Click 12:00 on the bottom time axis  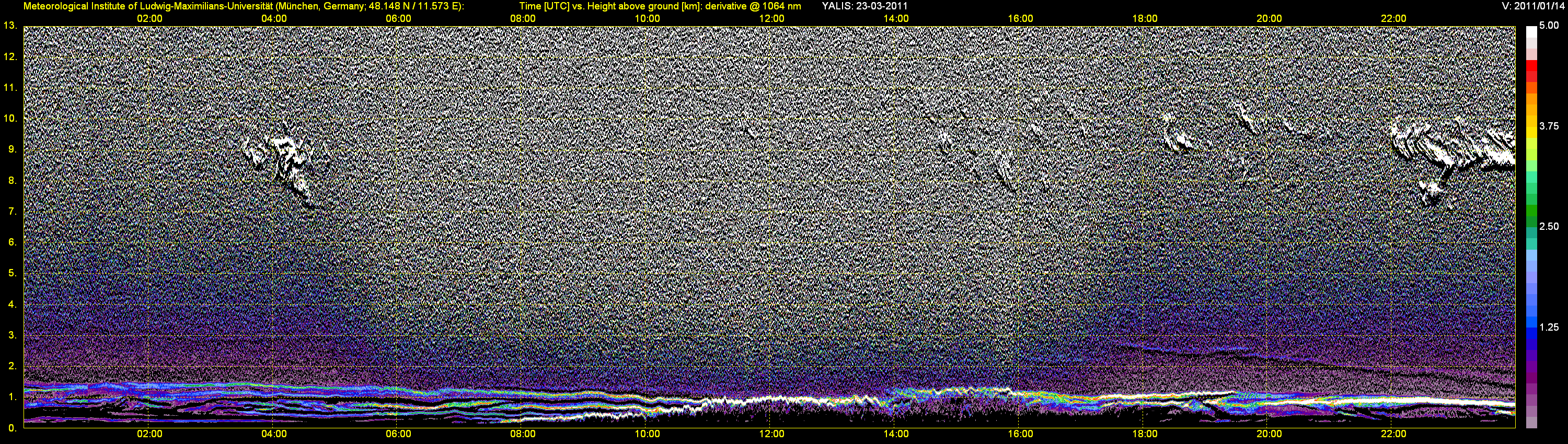772,434
